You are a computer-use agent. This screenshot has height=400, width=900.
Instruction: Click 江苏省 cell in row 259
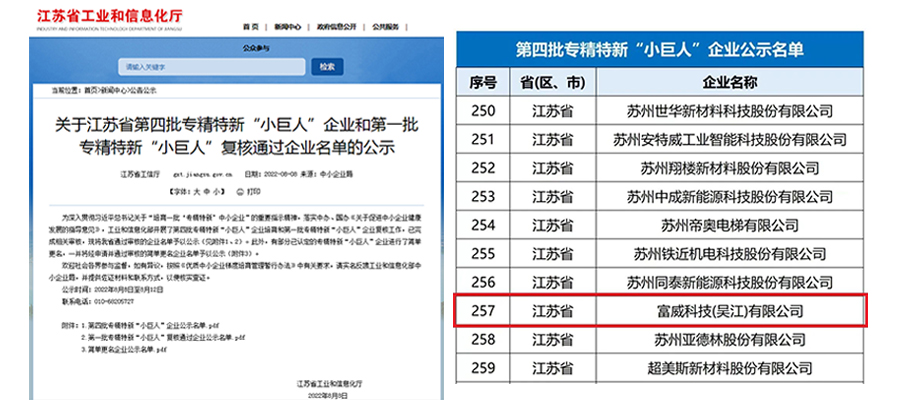552,367
